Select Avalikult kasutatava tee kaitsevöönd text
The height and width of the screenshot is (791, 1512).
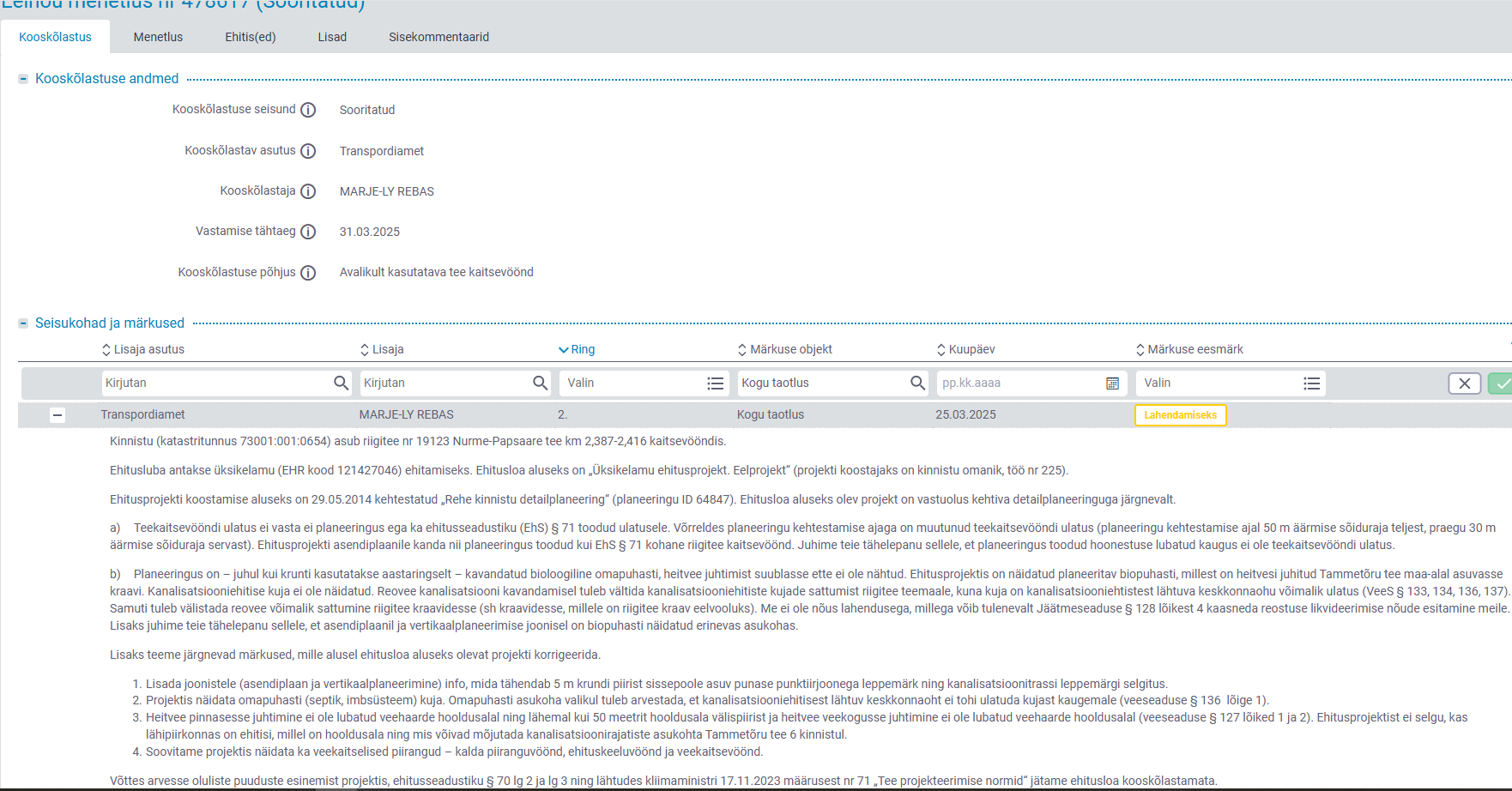(437, 272)
